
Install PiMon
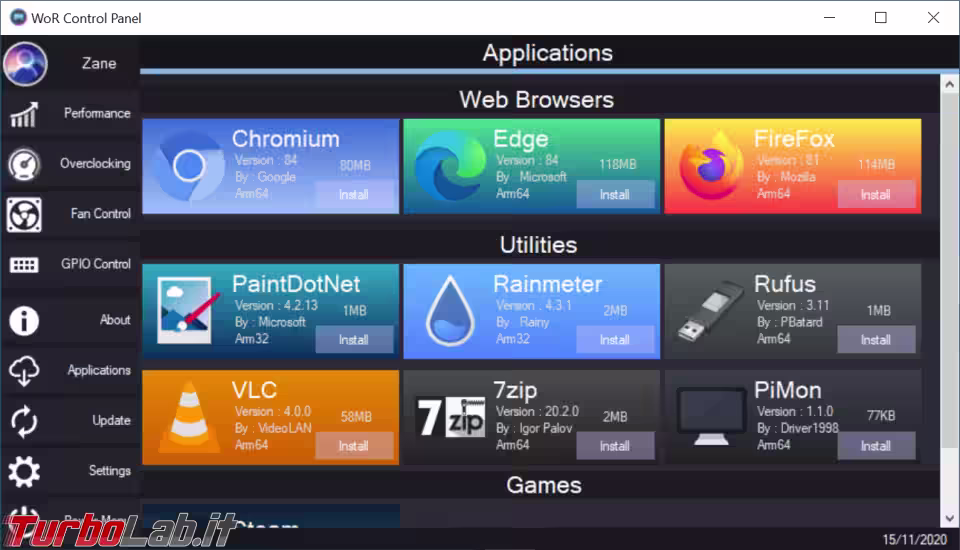(876, 445)
